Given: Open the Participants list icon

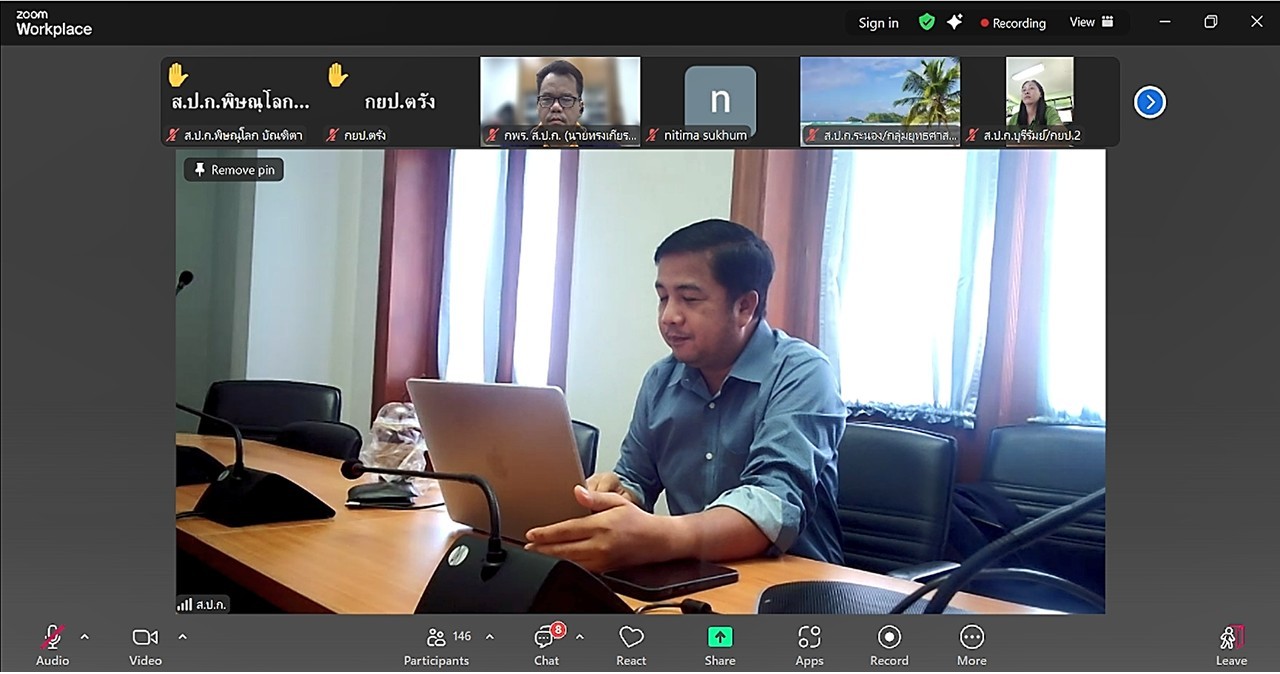Looking at the screenshot, I should [x=436, y=638].
